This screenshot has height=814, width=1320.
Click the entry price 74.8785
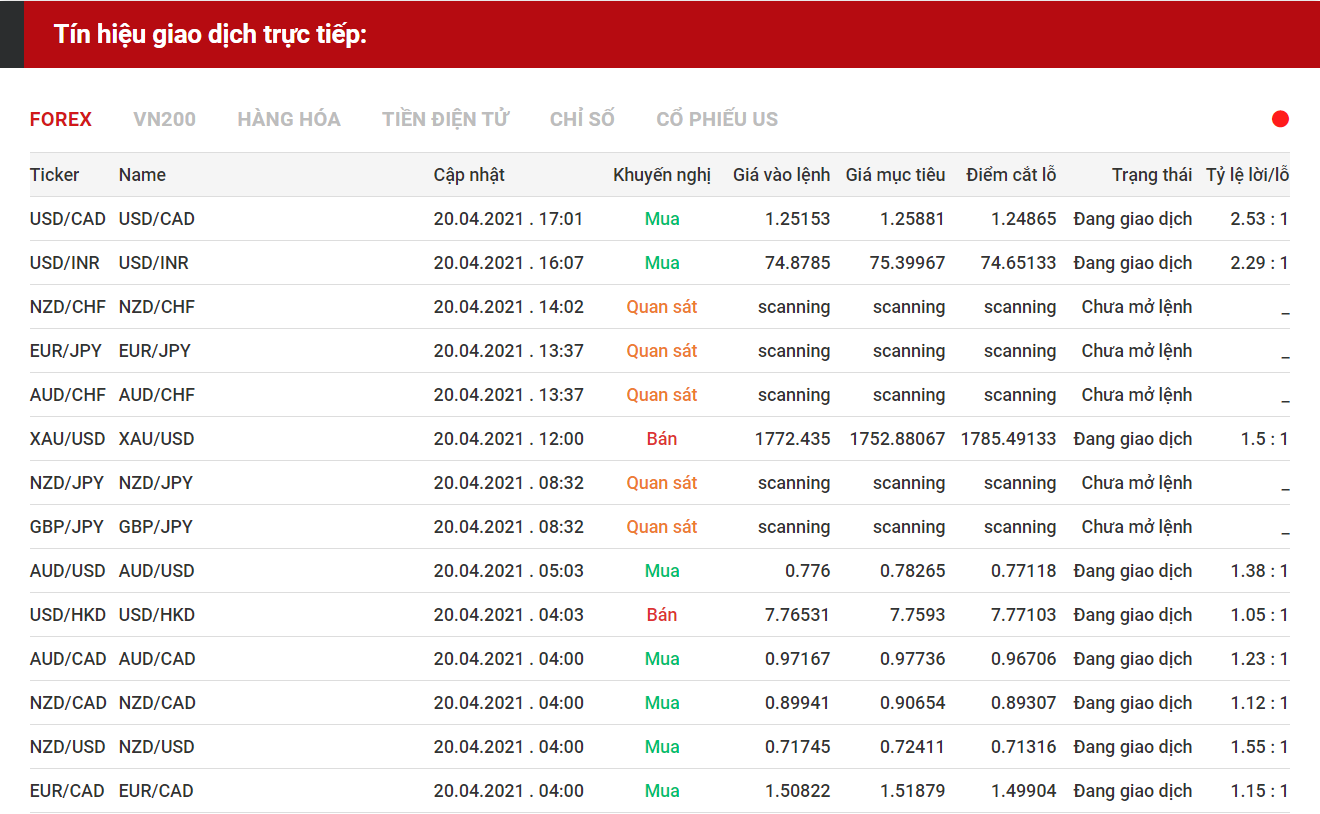798,263
